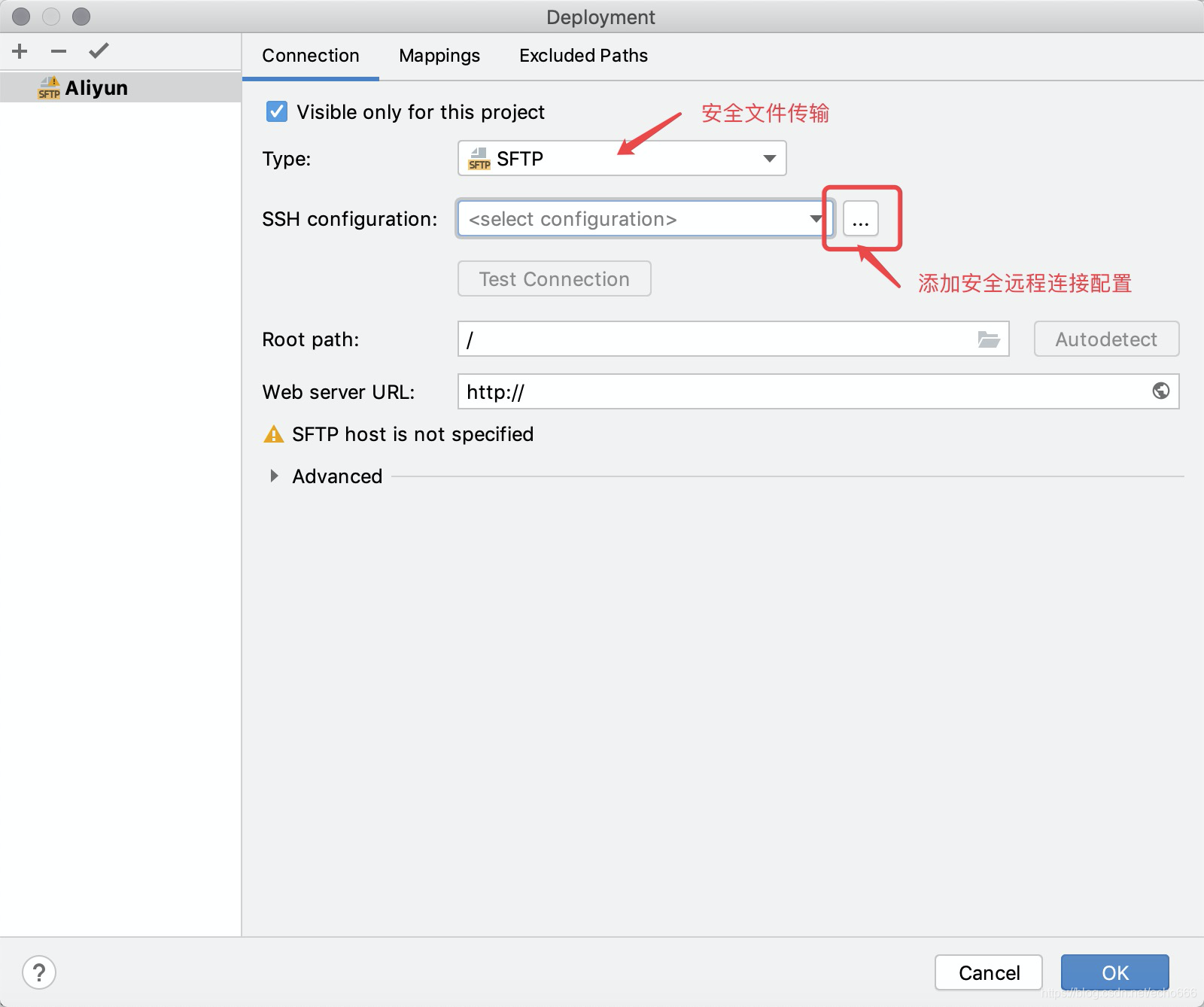Expand the Advanced section

(274, 476)
